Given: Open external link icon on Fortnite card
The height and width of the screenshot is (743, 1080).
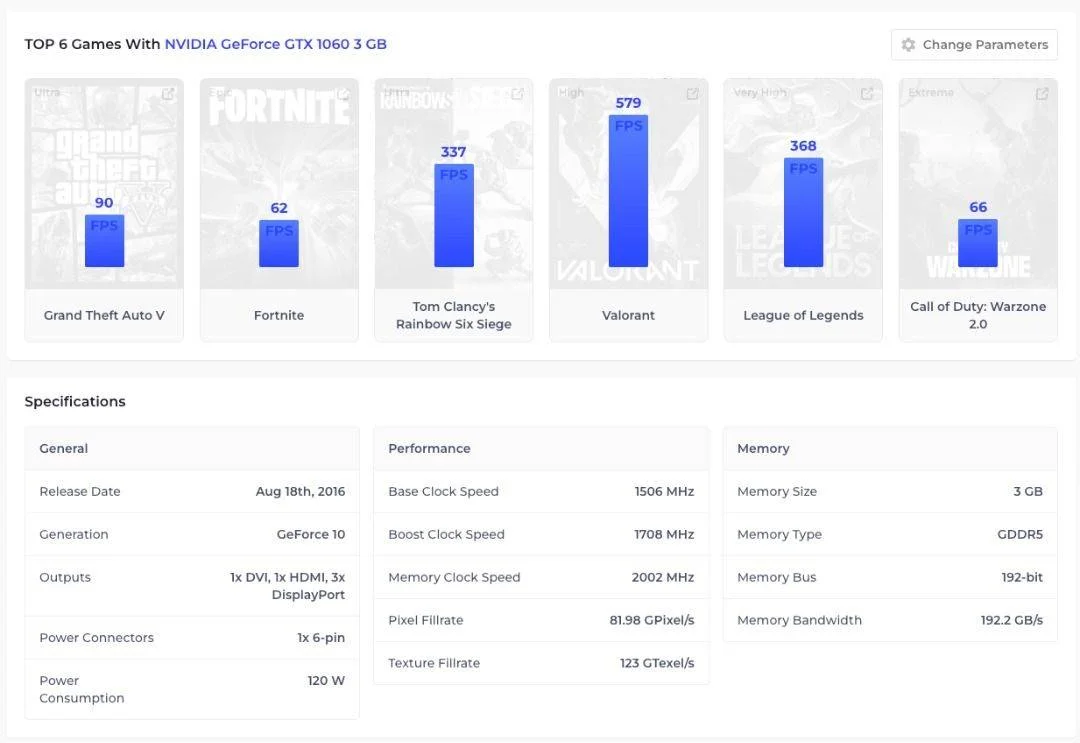Looking at the screenshot, I should (343, 94).
